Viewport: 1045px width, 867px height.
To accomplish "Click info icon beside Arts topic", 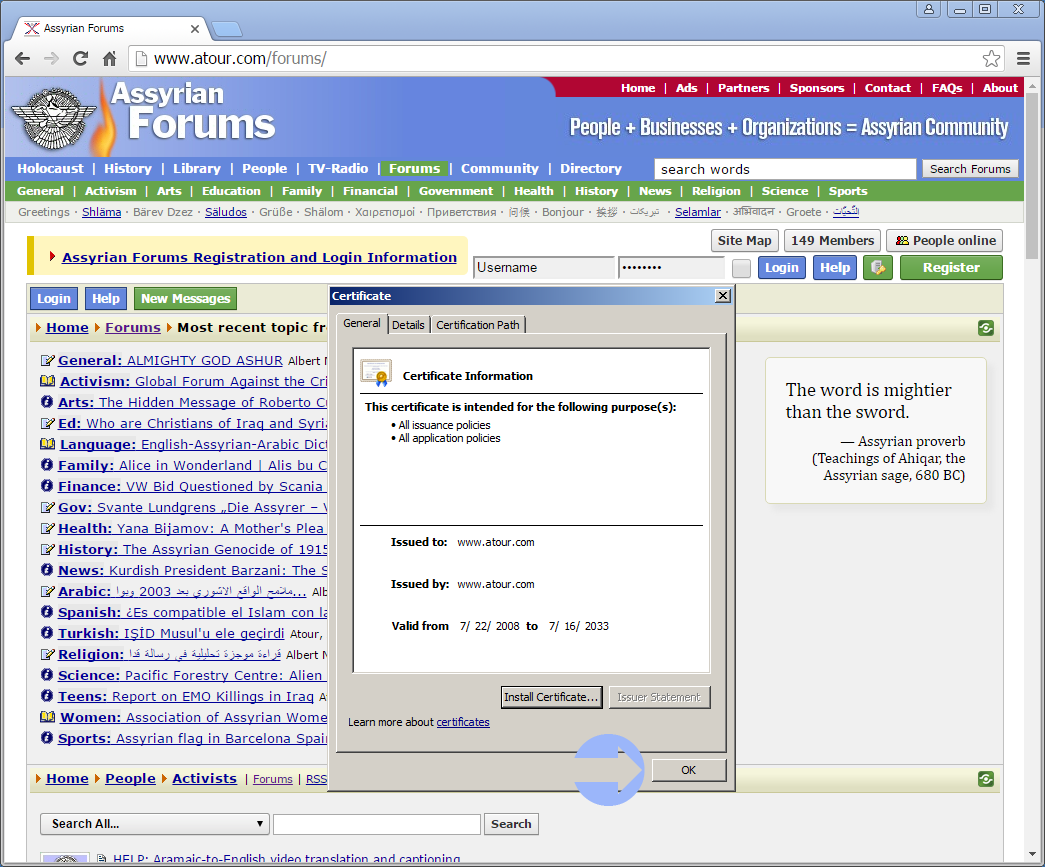I will 47,402.
